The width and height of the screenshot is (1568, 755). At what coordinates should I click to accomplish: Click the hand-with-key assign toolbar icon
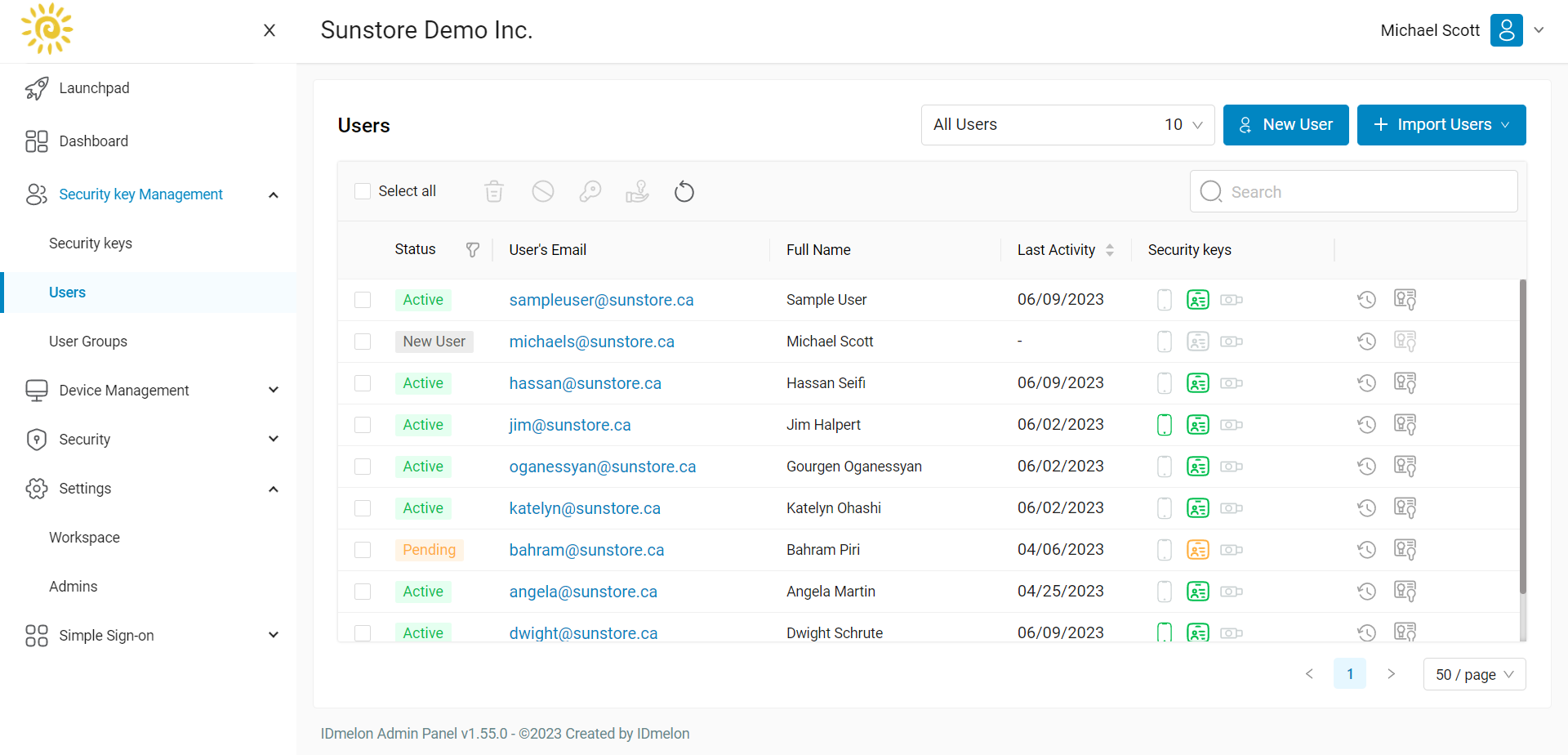(x=637, y=191)
